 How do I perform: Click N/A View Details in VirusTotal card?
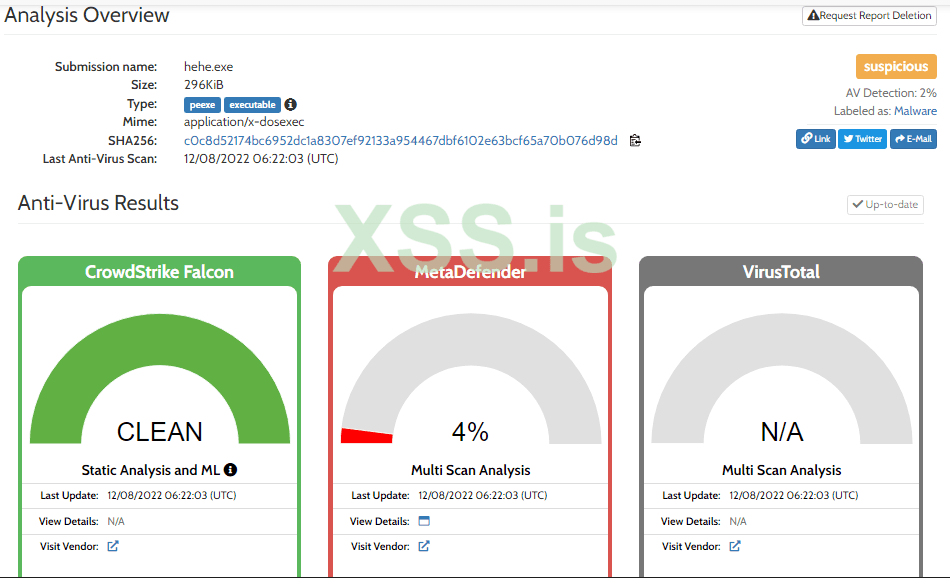738,521
